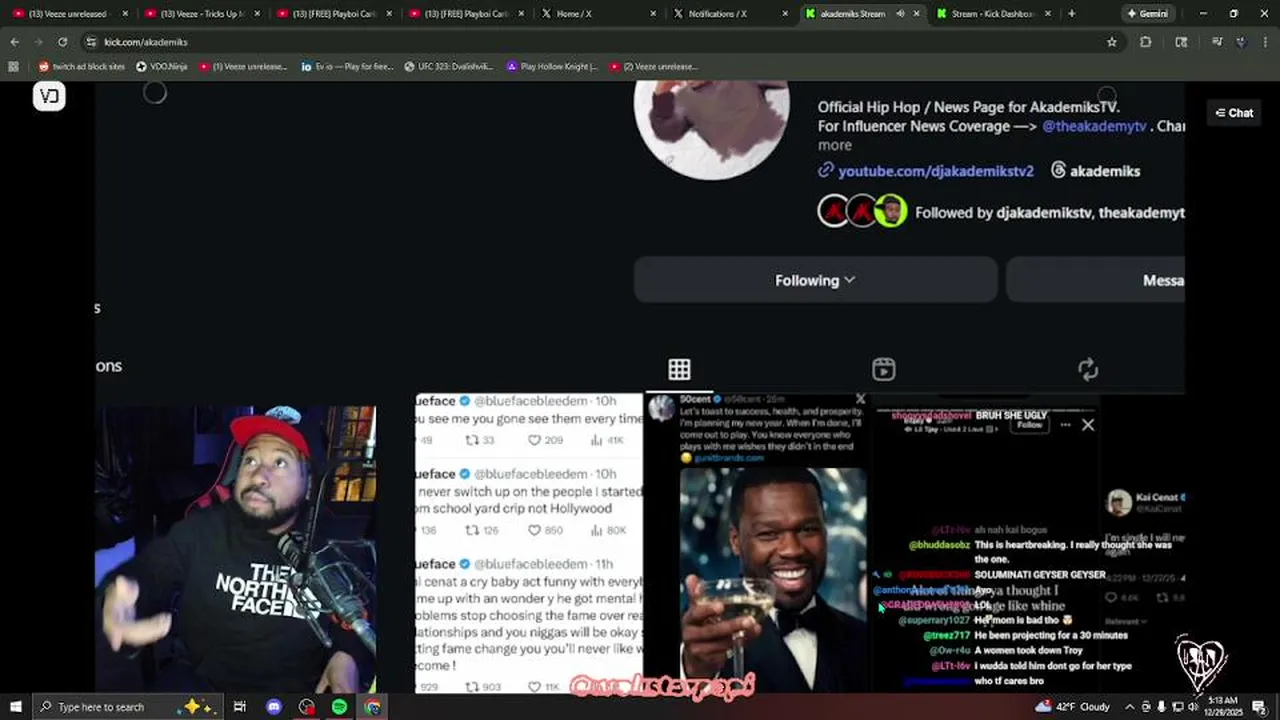
Task: Open Windows Start menu
Action: click(15, 707)
